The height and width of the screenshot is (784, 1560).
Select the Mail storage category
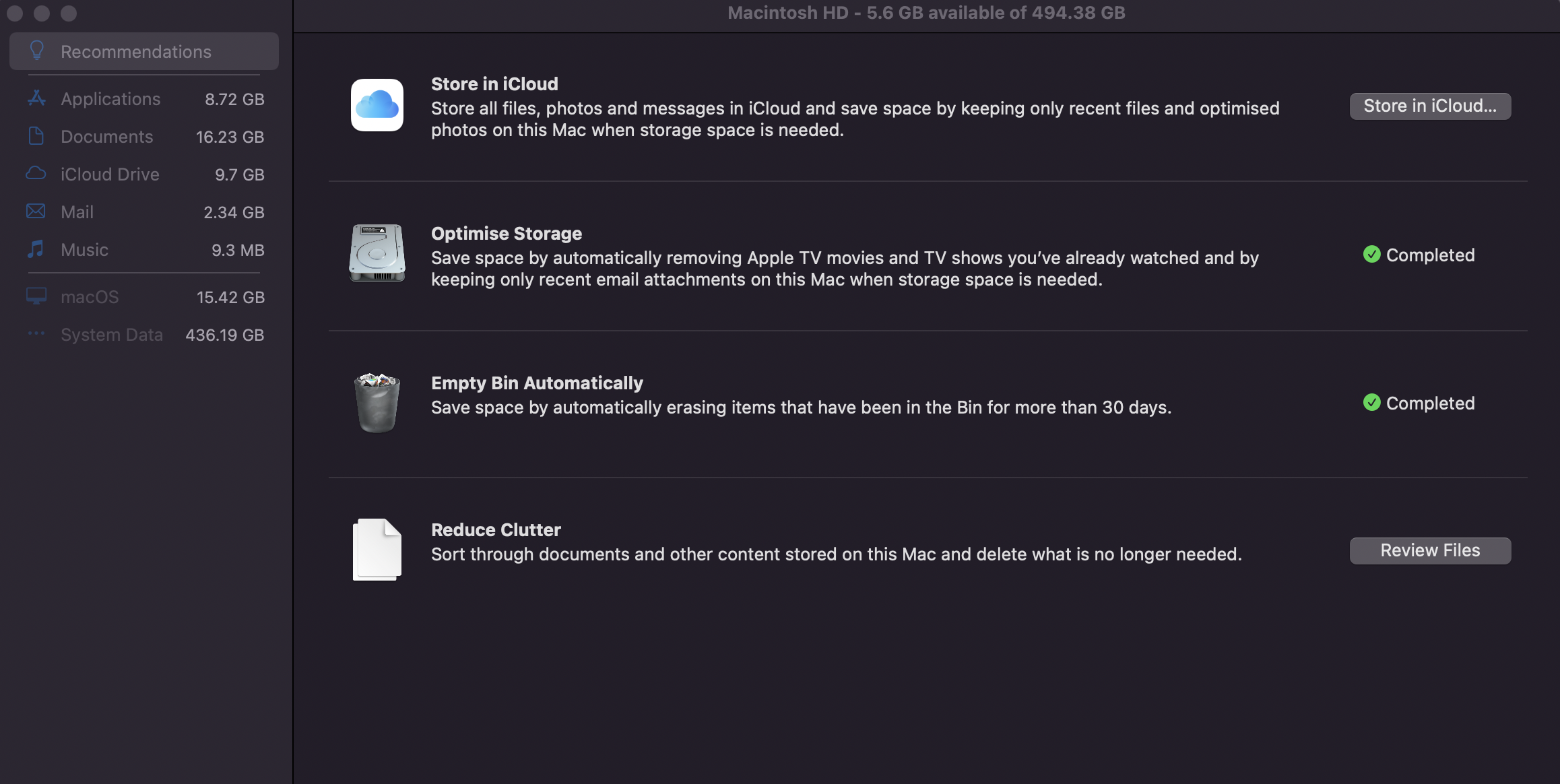click(77, 212)
